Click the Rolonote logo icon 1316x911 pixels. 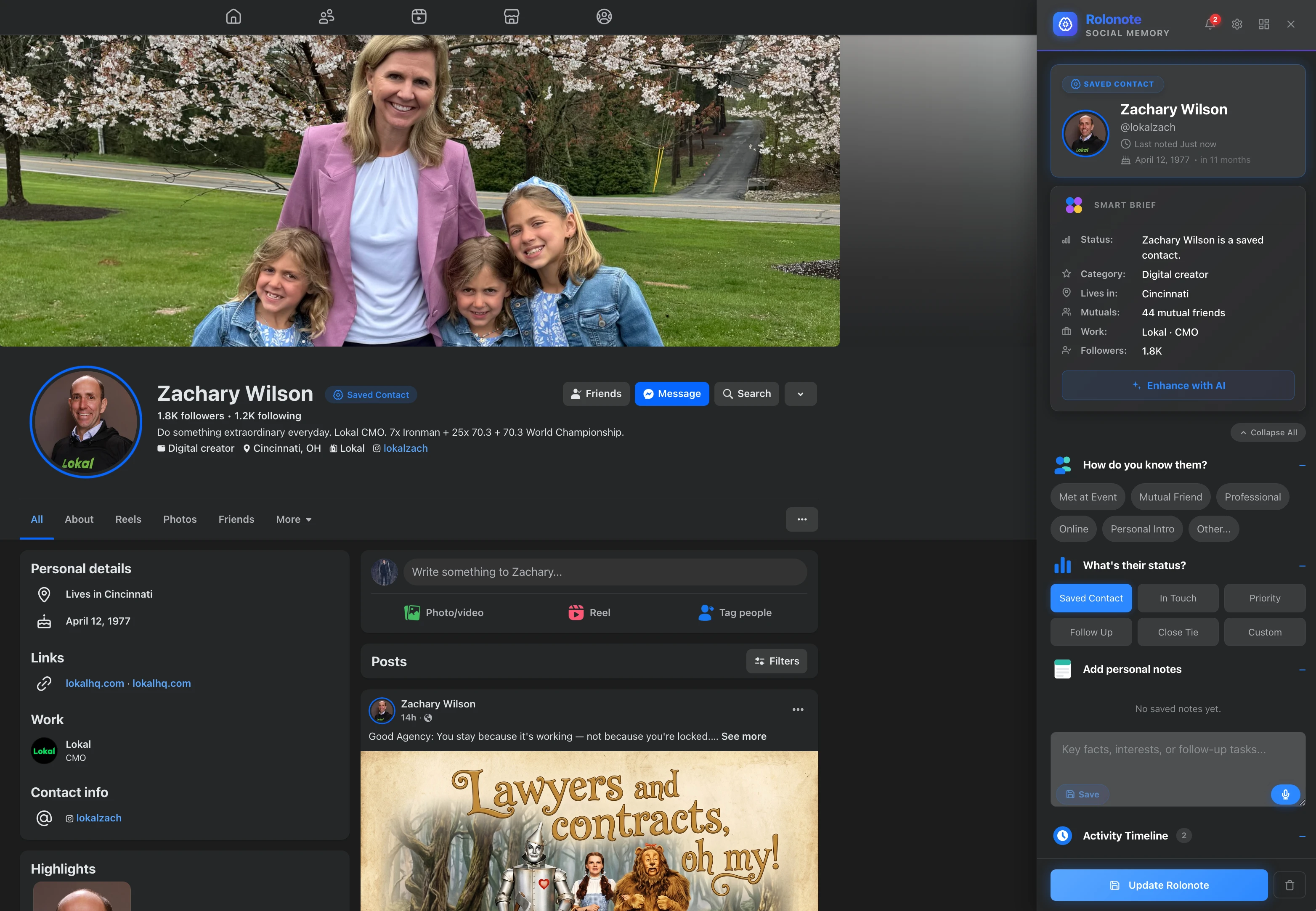pos(1065,24)
